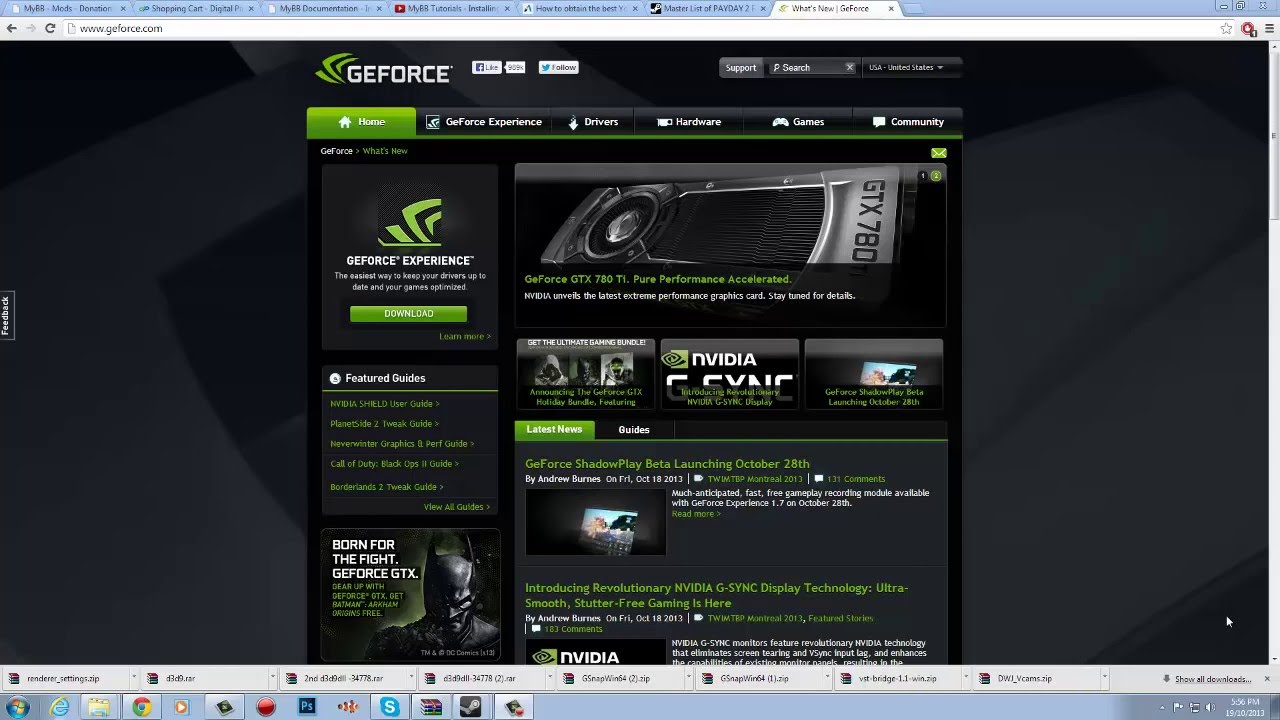Open the Feedback side tab
Screen dimensions: 1280x720
pos(6,315)
